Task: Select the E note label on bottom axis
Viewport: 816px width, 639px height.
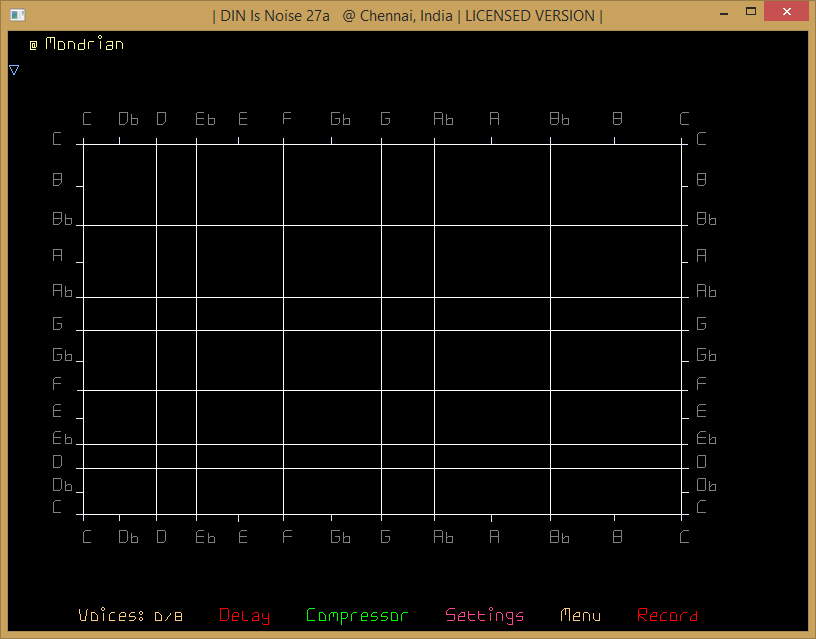Action: [x=242, y=537]
